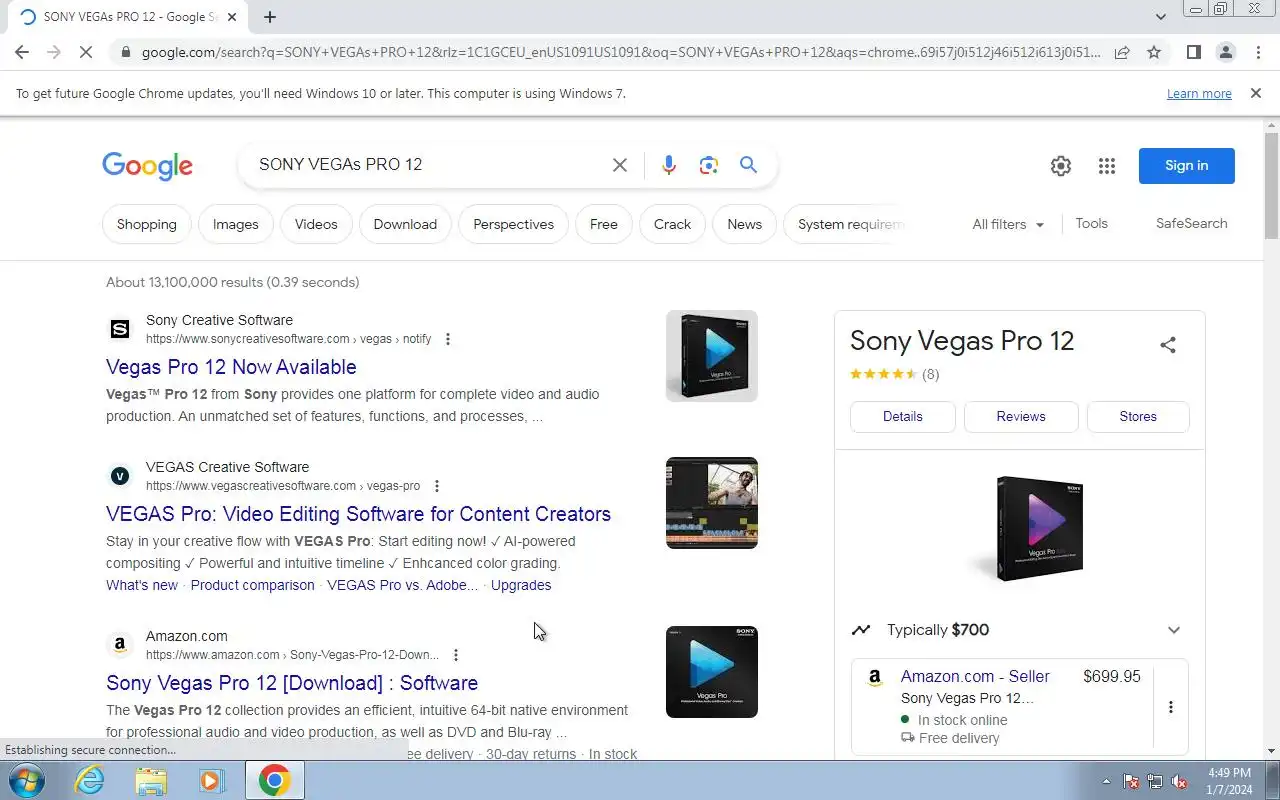Open Sony Vegas Pro 12 [Download] result
This screenshot has height=800, width=1280.
(x=292, y=683)
